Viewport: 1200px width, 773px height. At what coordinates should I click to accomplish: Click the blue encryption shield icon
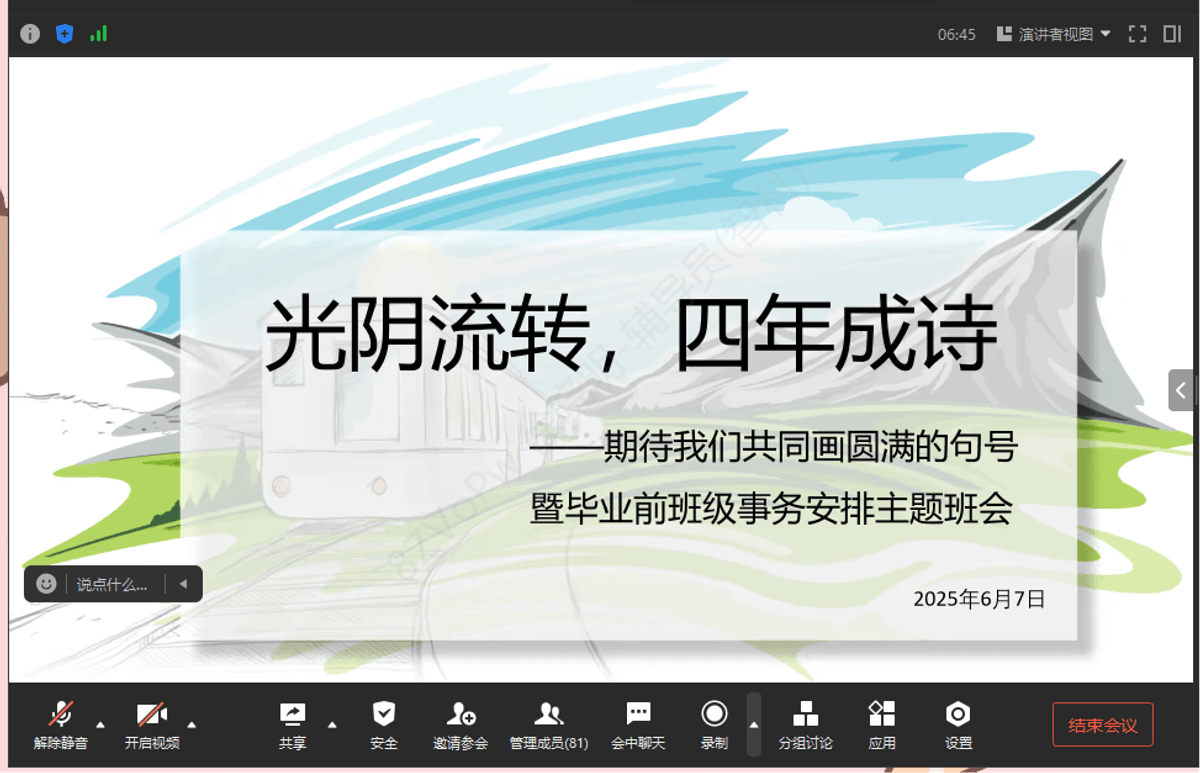click(x=64, y=34)
